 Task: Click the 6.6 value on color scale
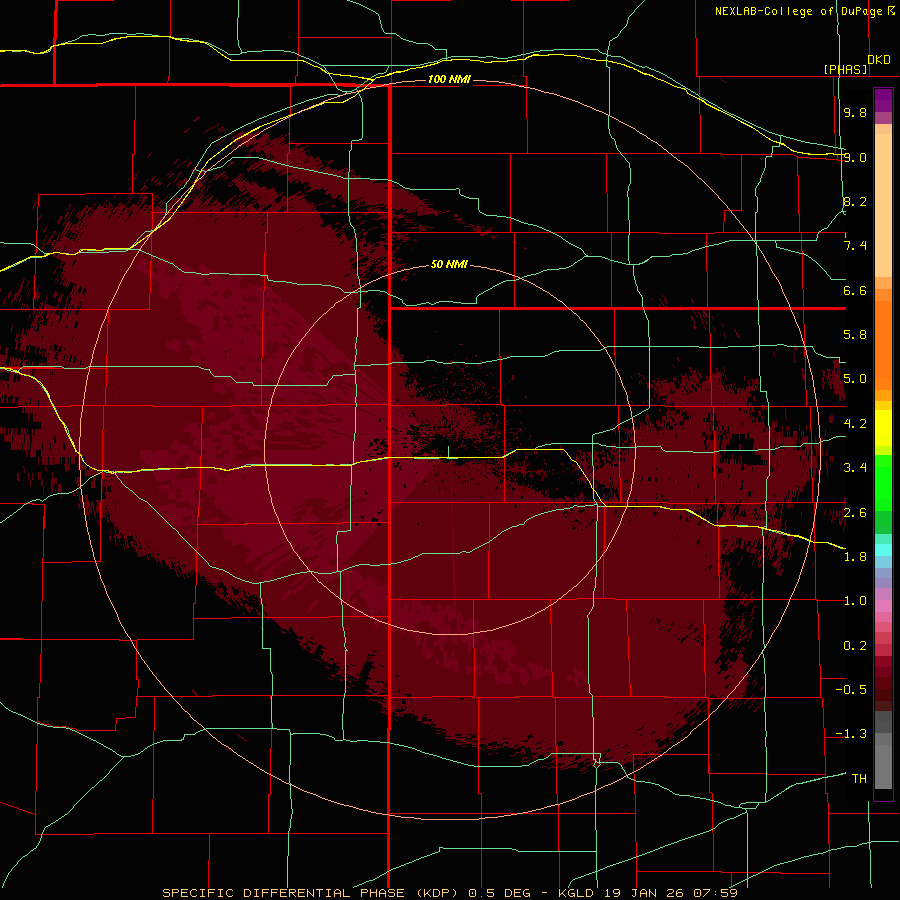(x=855, y=290)
